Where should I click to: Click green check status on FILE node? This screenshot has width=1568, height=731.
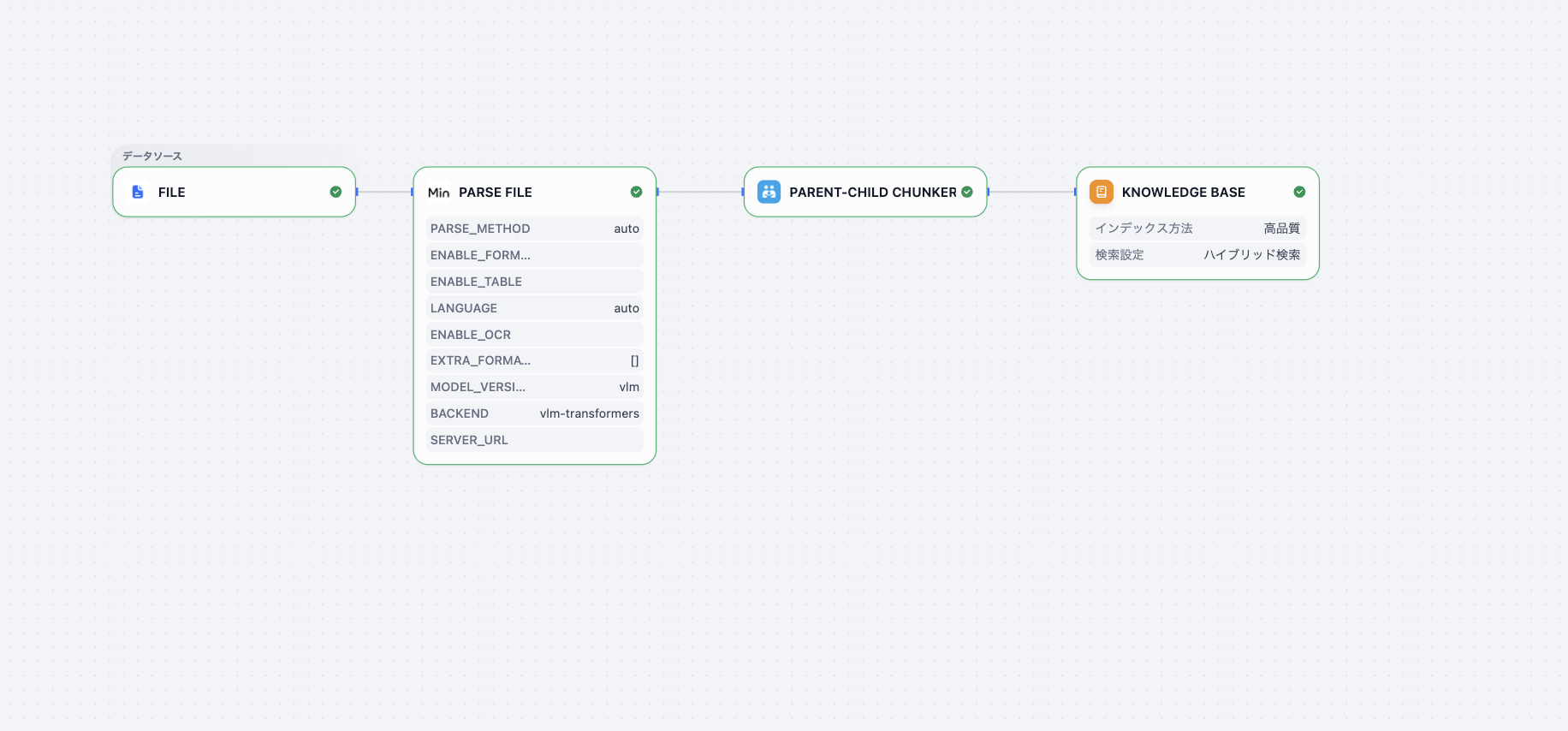coord(336,192)
